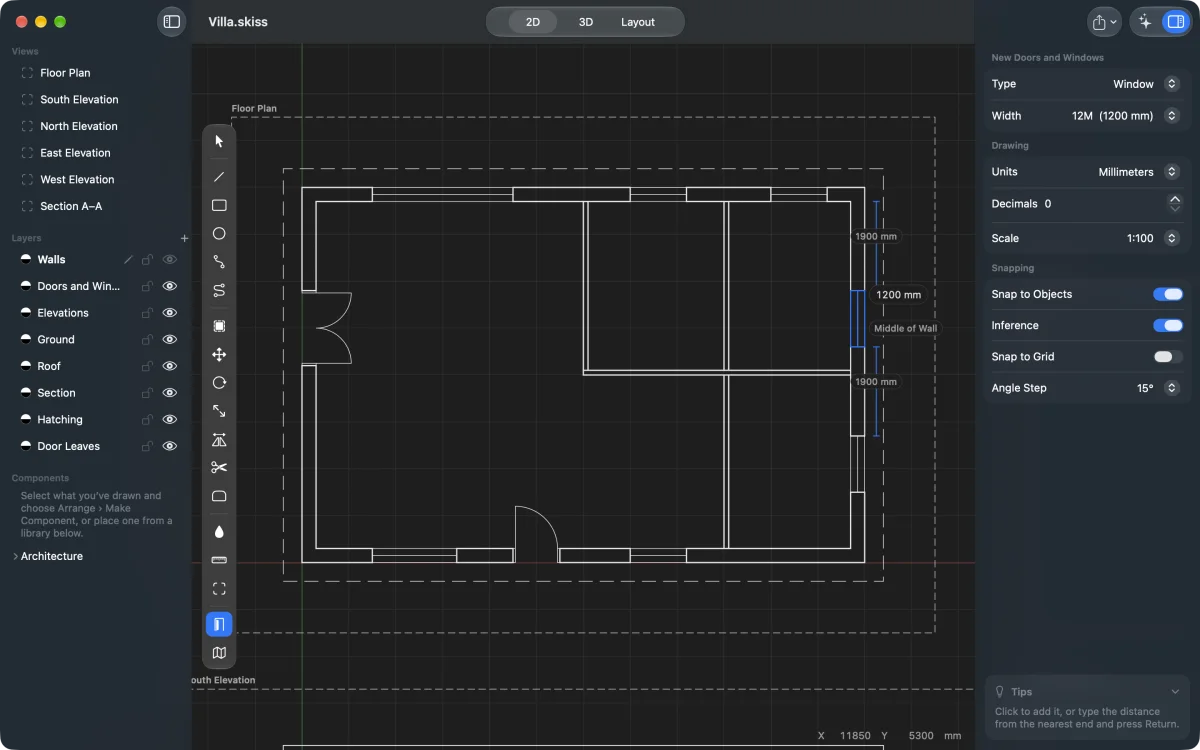Add a new layer with plus icon
This screenshot has width=1200, height=750.
coord(184,238)
